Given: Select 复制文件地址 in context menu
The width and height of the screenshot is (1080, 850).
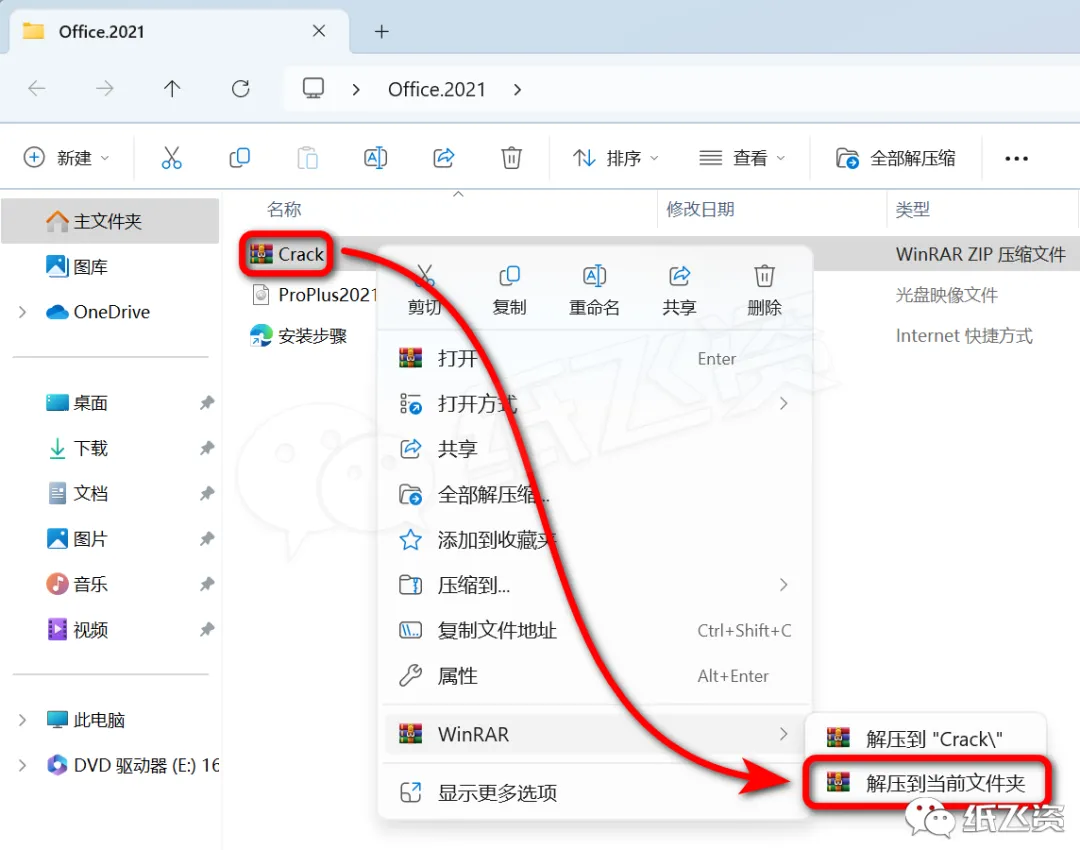Looking at the screenshot, I should pos(596,630).
